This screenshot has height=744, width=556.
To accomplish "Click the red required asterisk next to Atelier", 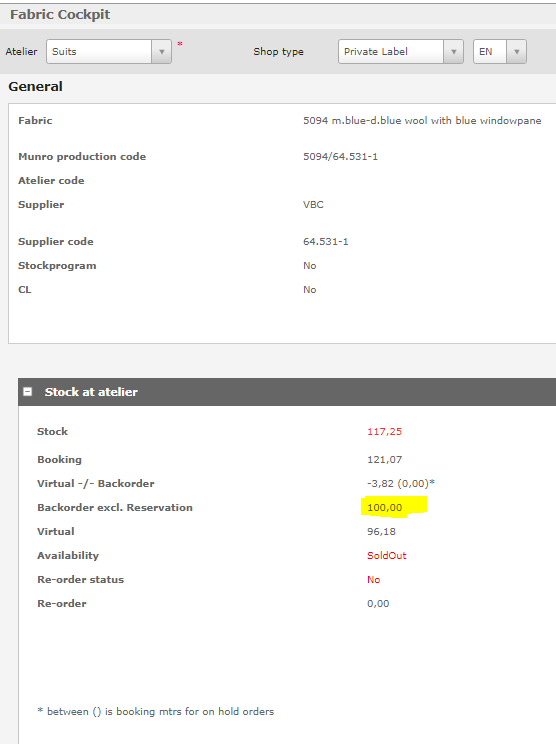I will 180,44.
